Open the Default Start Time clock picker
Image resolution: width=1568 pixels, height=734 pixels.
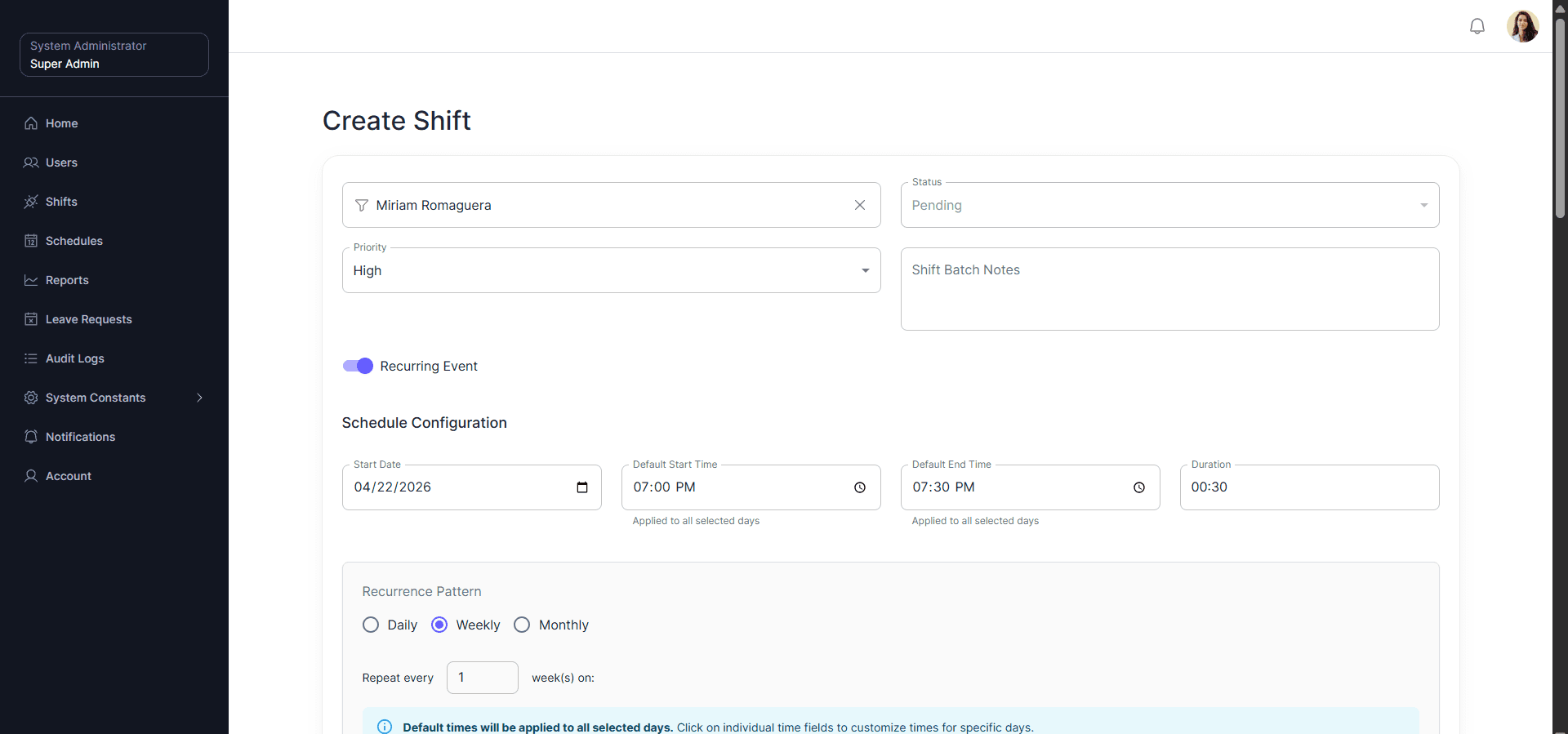pos(860,487)
